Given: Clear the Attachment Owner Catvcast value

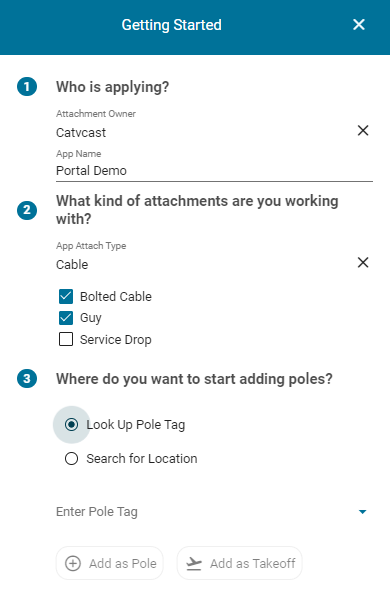Looking at the screenshot, I should point(363,130).
